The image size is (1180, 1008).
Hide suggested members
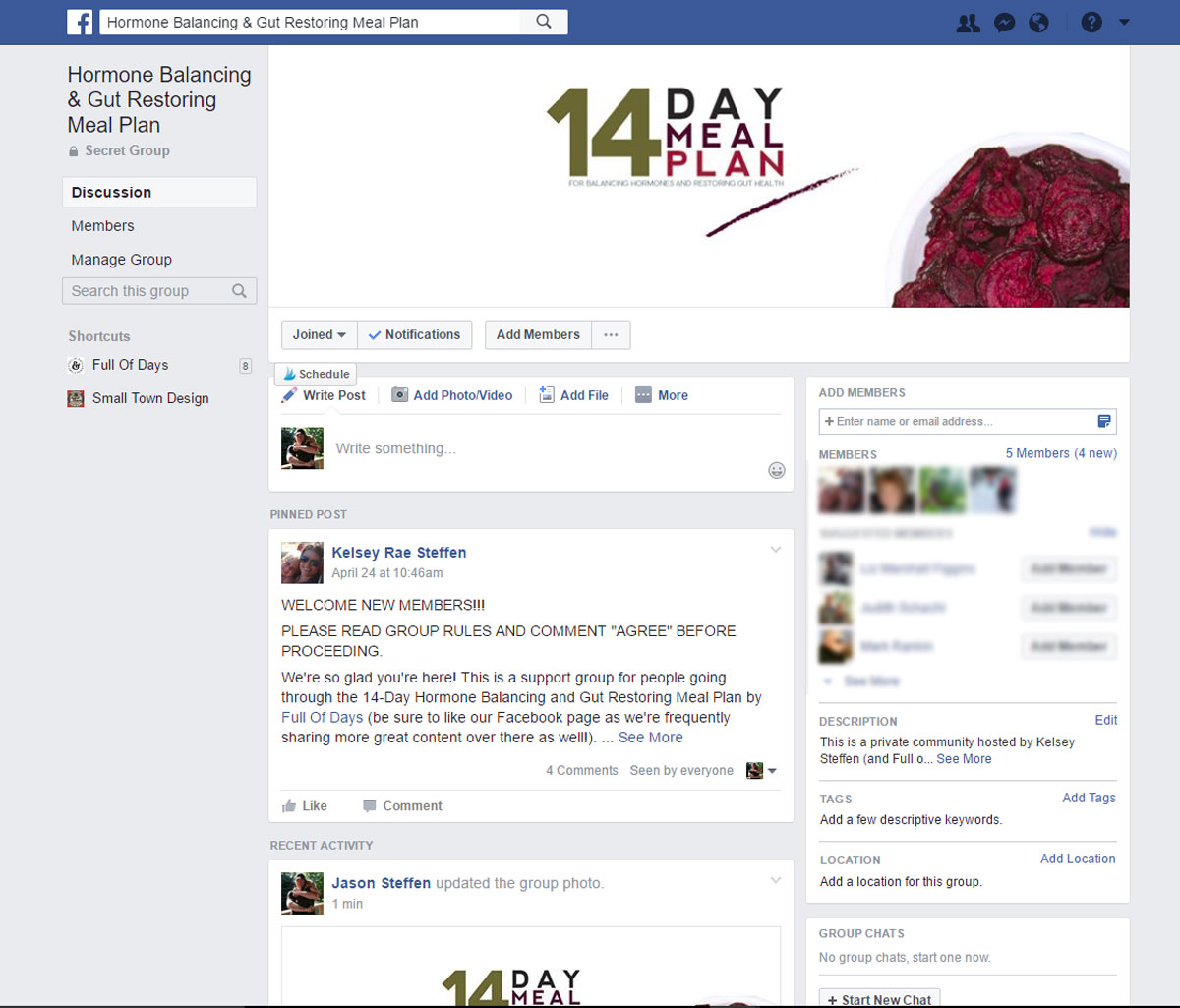[1103, 532]
